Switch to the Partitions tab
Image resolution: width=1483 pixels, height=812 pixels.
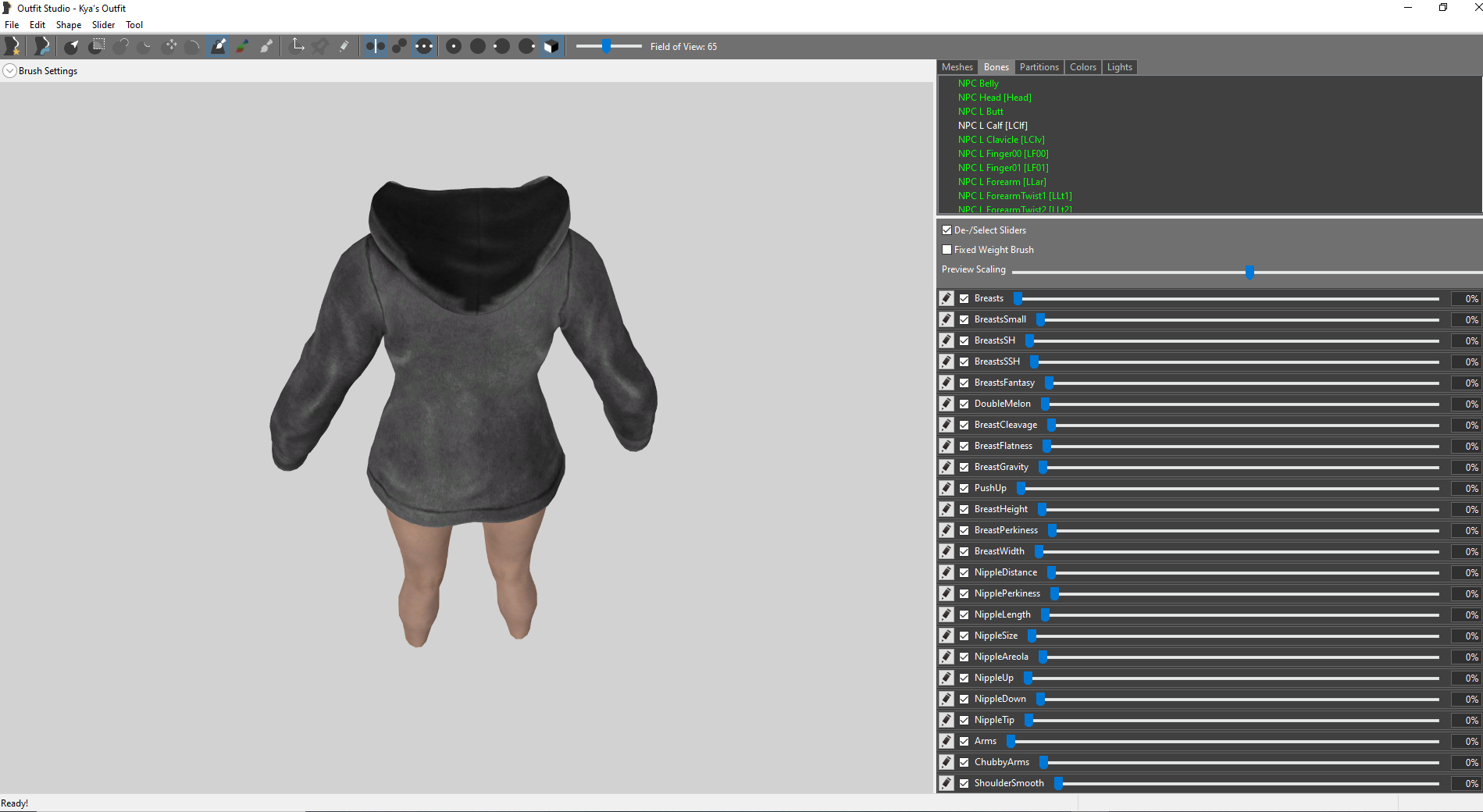tap(1039, 67)
